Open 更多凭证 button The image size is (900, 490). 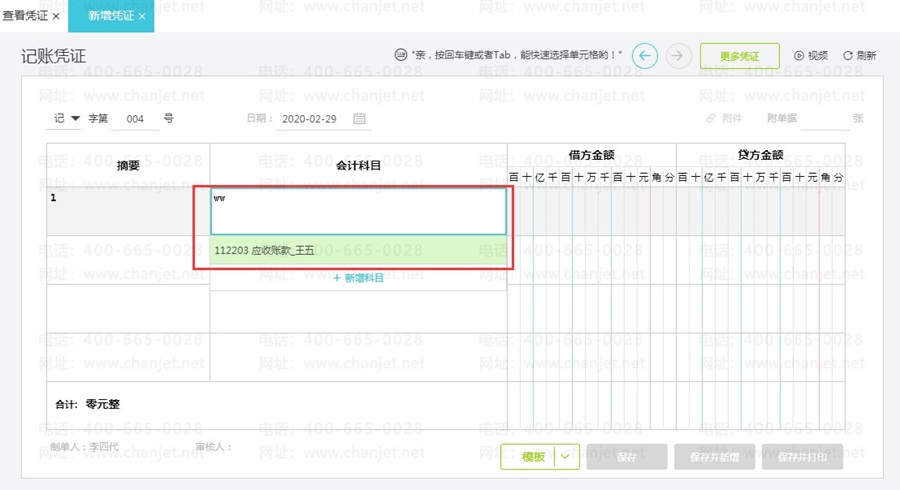coord(739,56)
